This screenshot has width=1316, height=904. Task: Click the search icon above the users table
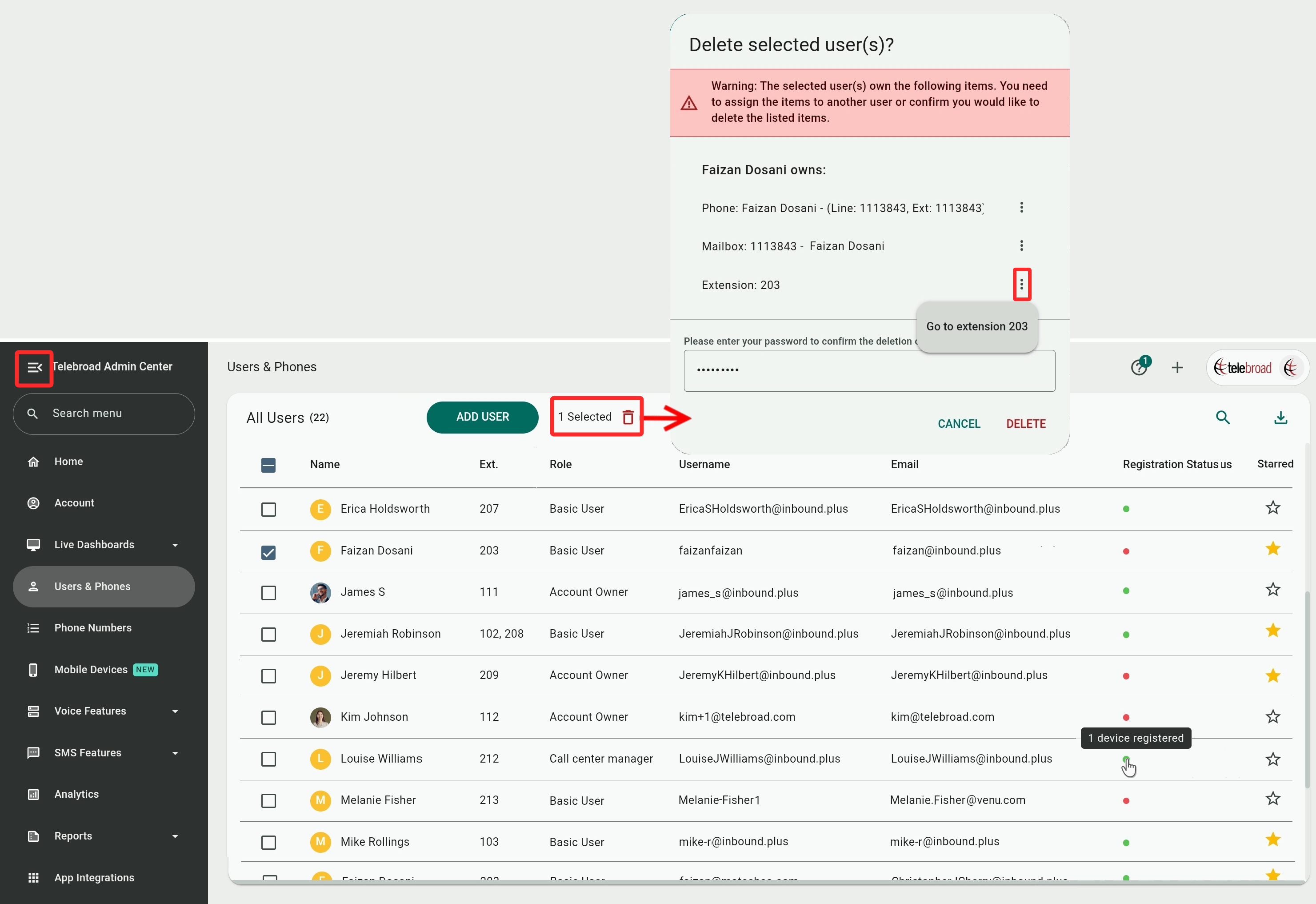1223,418
